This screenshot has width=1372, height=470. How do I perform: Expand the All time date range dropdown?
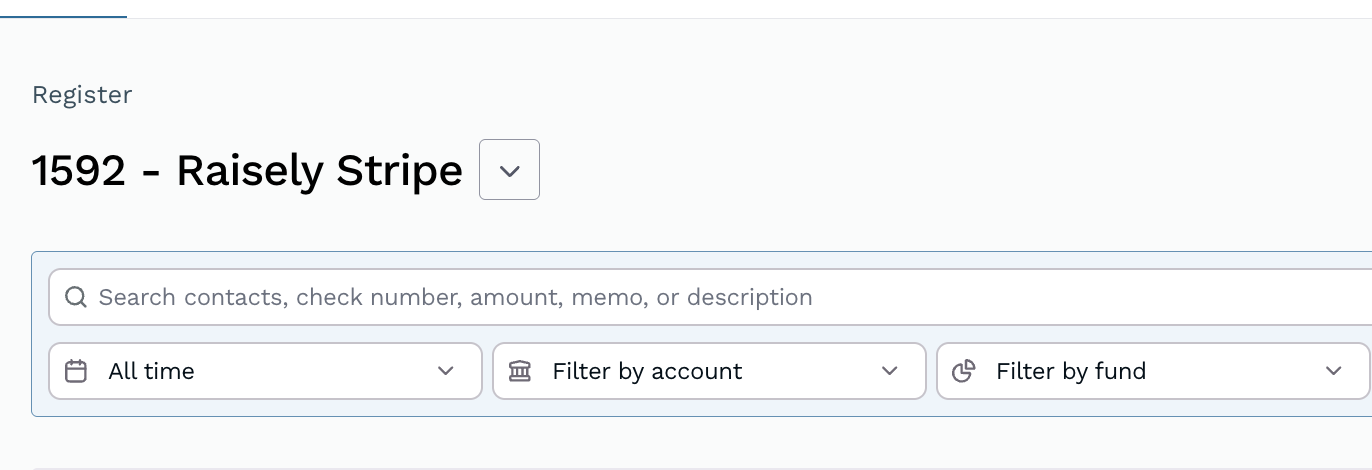coord(265,371)
